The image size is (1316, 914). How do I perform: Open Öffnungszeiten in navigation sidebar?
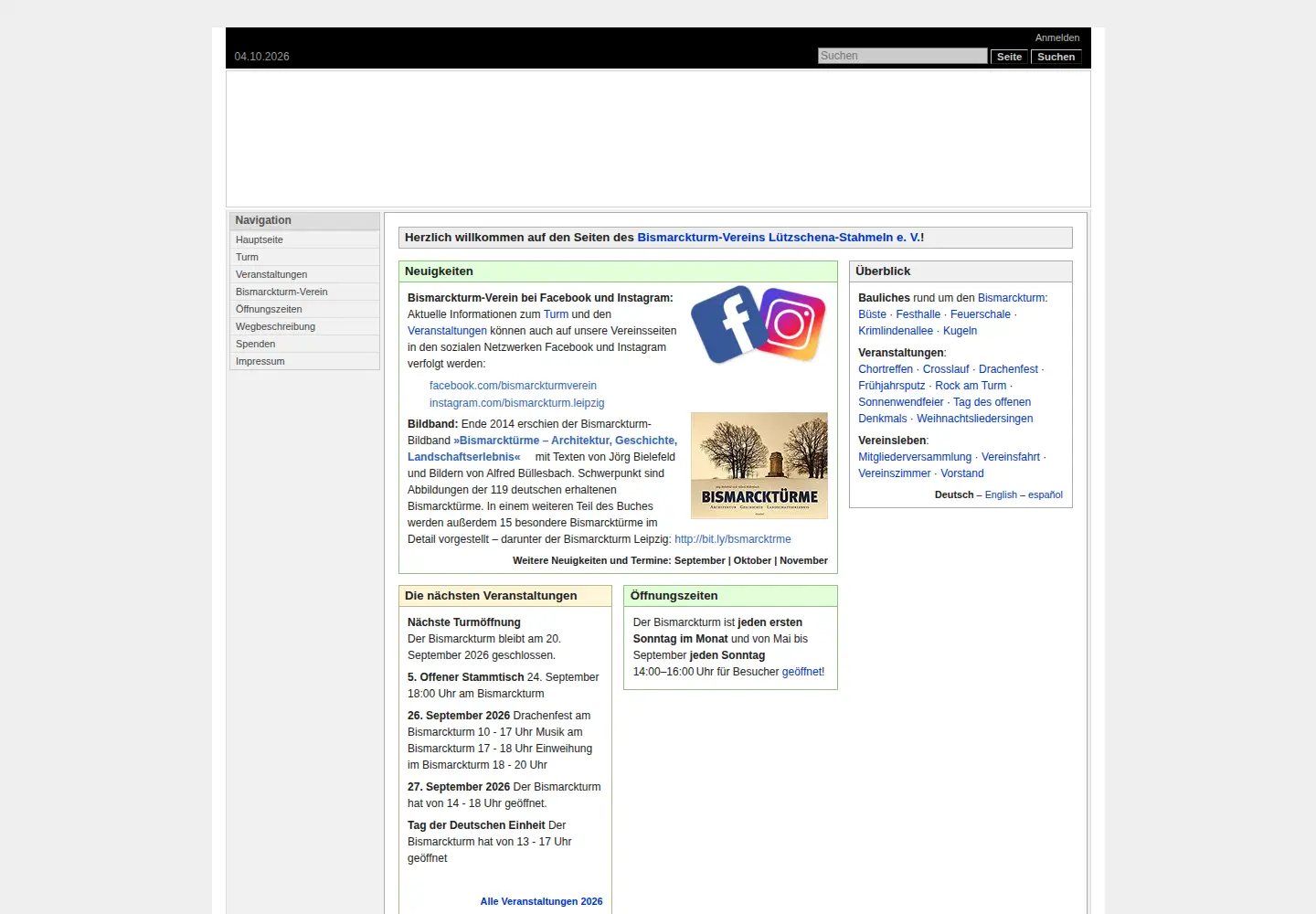[304, 309]
